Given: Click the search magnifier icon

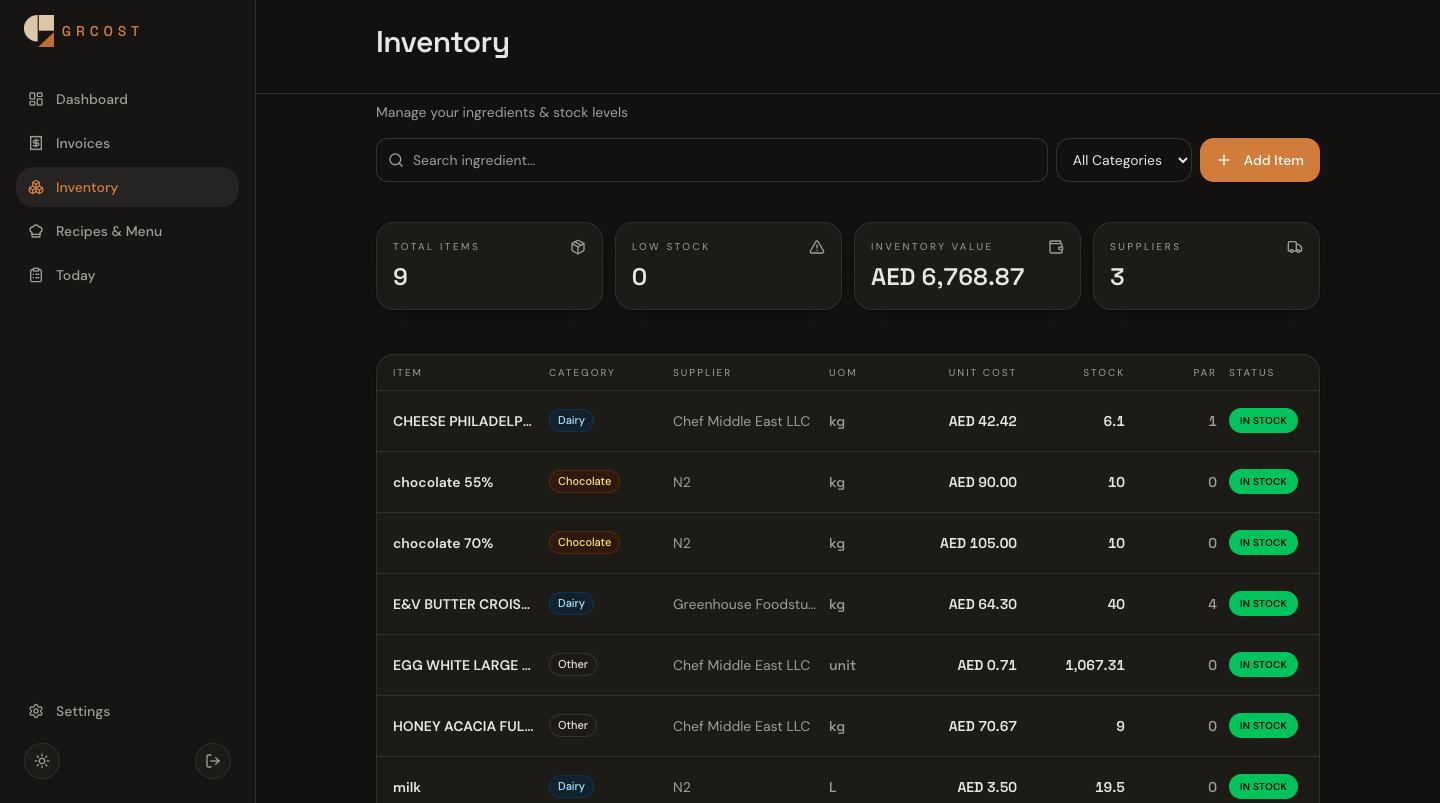Looking at the screenshot, I should coord(396,160).
